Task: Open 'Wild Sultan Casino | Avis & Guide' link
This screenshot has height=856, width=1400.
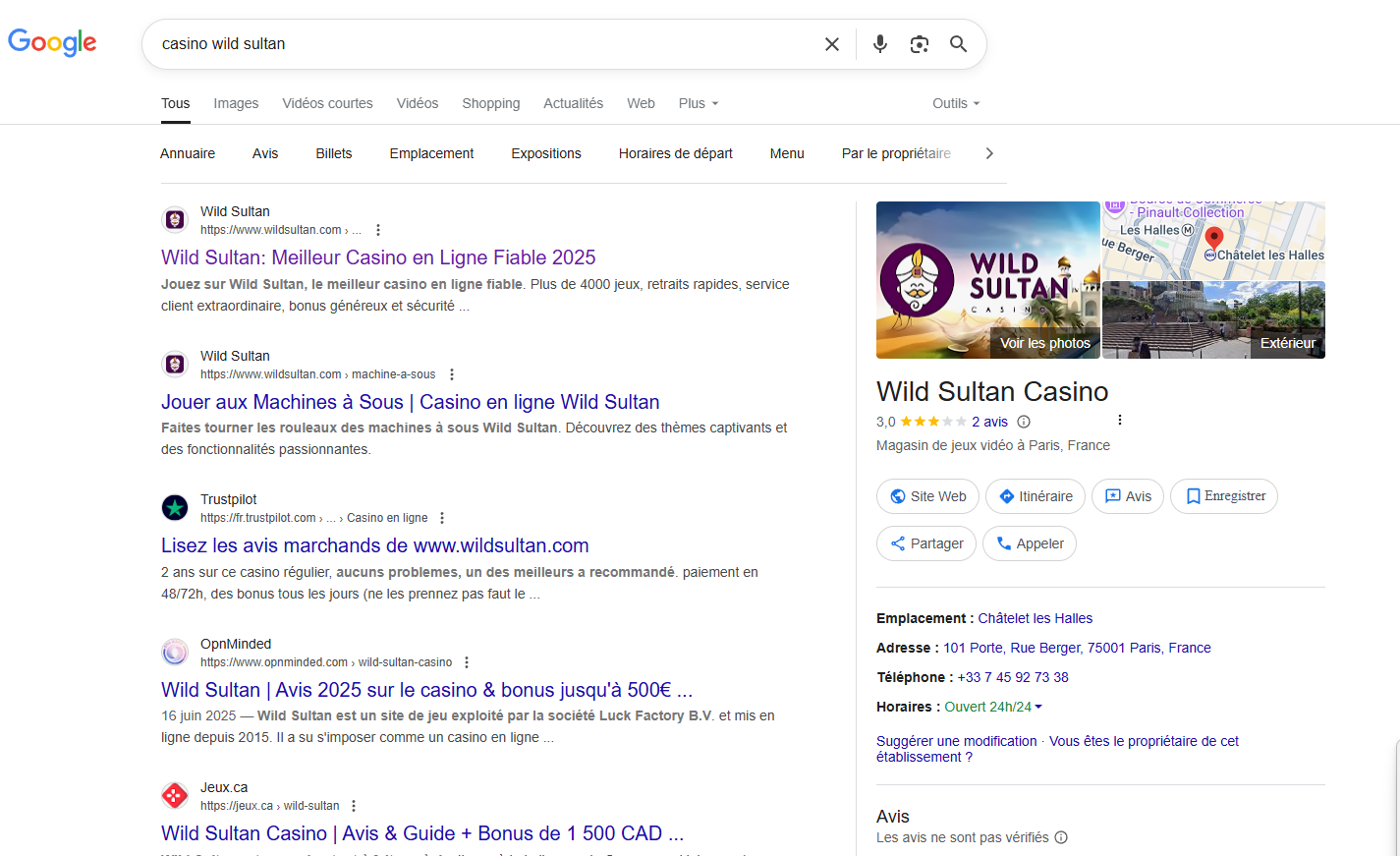Action: (x=422, y=833)
